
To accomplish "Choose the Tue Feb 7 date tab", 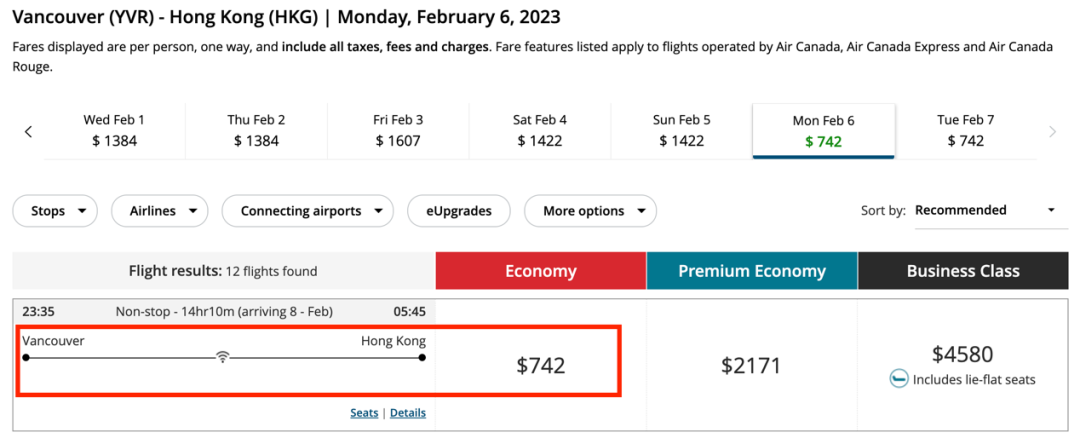I will click(965, 131).
